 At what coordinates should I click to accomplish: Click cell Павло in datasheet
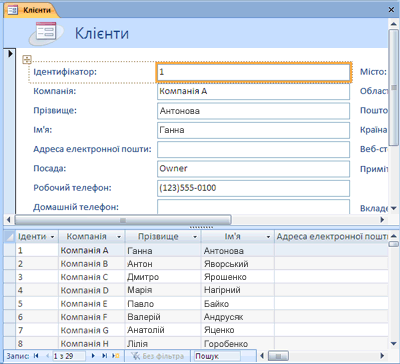coord(163,304)
